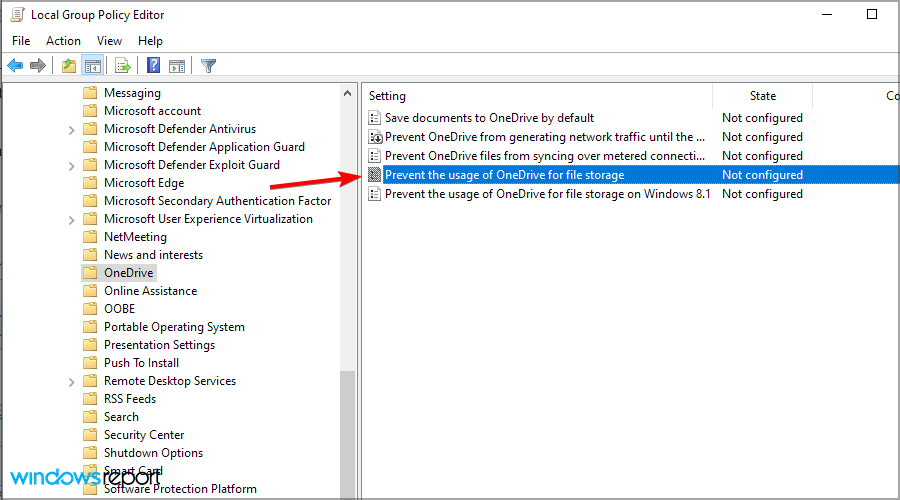Select Push To Install folder
This screenshot has width=900, height=500.
tap(141, 363)
